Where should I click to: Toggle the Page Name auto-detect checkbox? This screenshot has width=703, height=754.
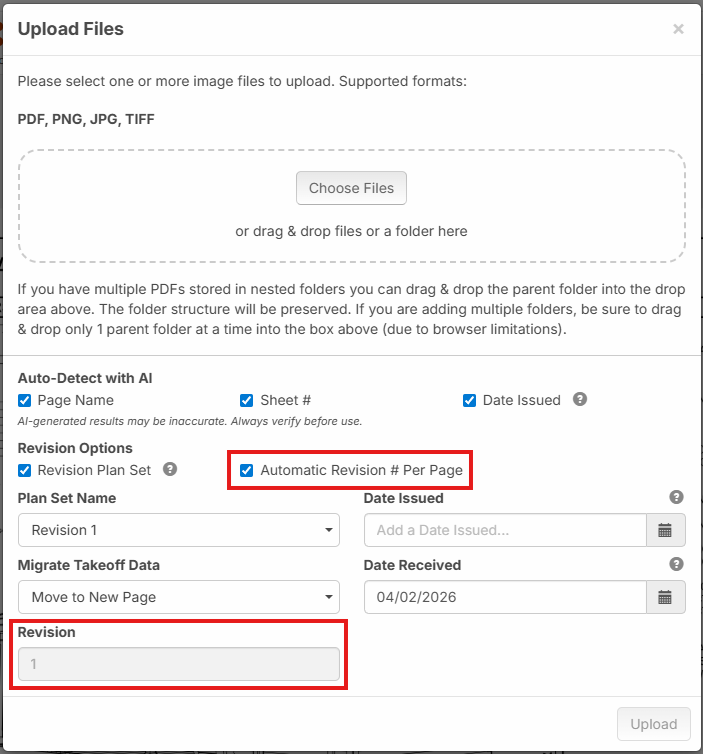pyautogui.click(x=25, y=400)
